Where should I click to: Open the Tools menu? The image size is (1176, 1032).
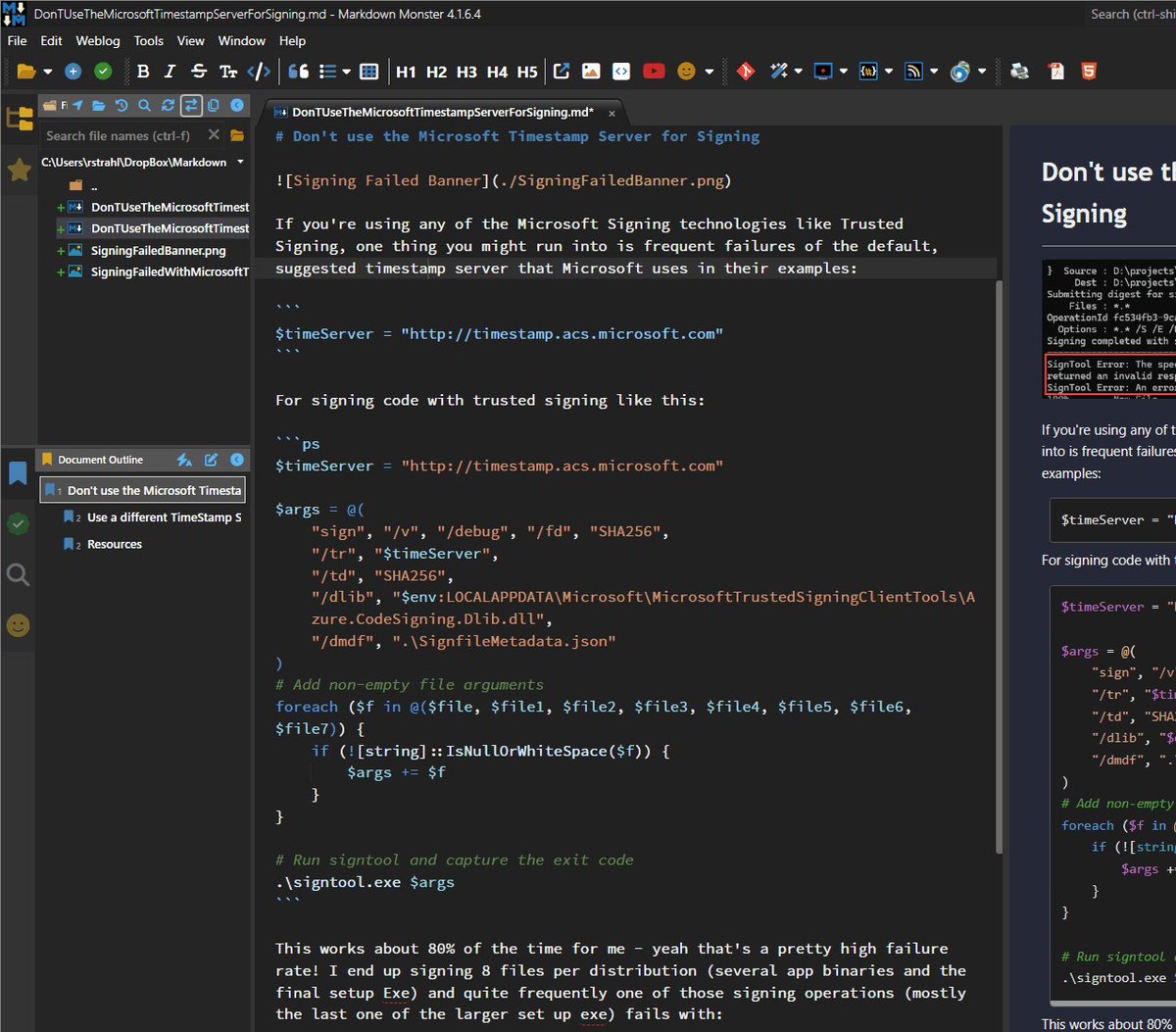149,41
